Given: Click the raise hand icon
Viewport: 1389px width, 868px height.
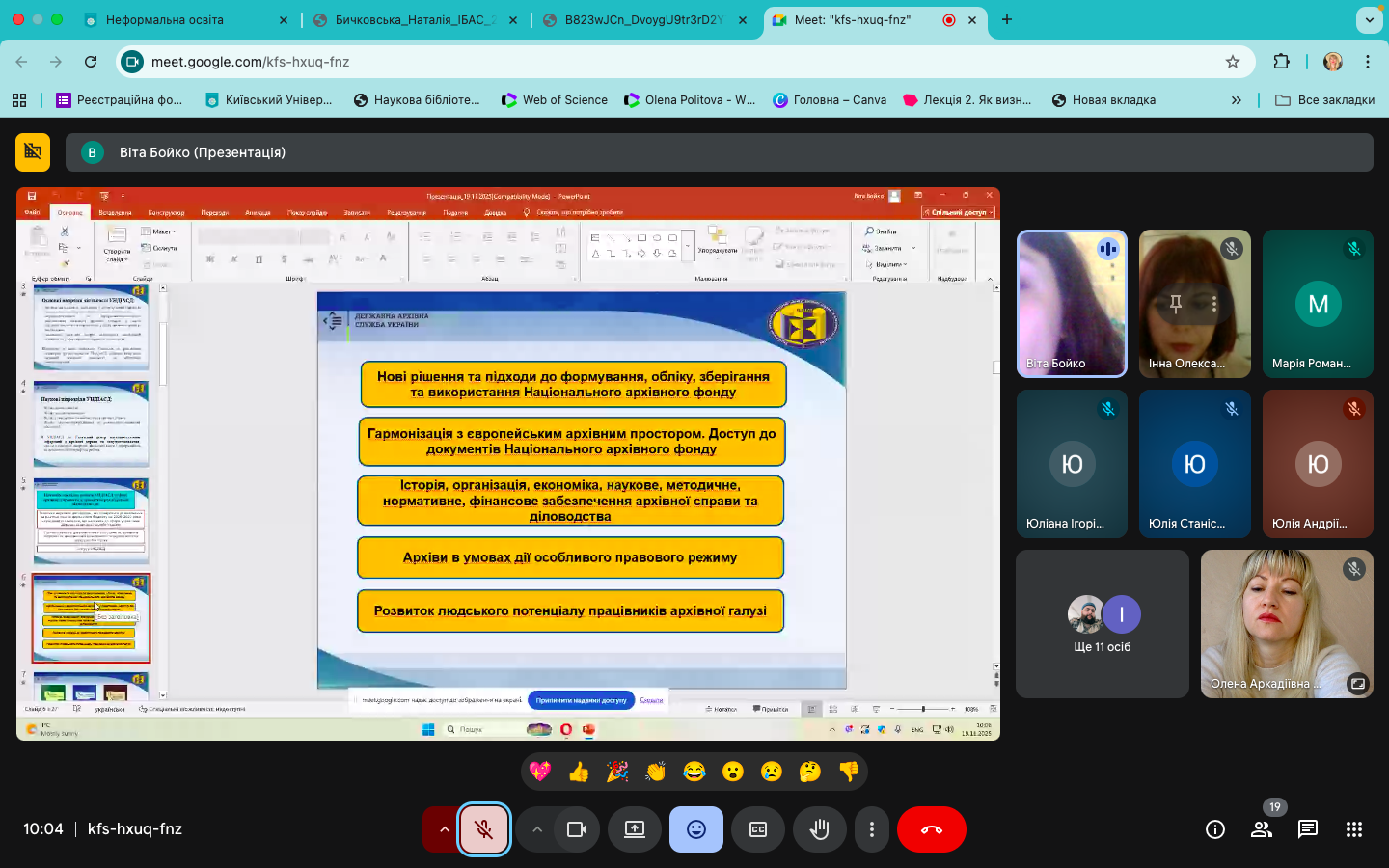Looking at the screenshot, I should pos(820,829).
